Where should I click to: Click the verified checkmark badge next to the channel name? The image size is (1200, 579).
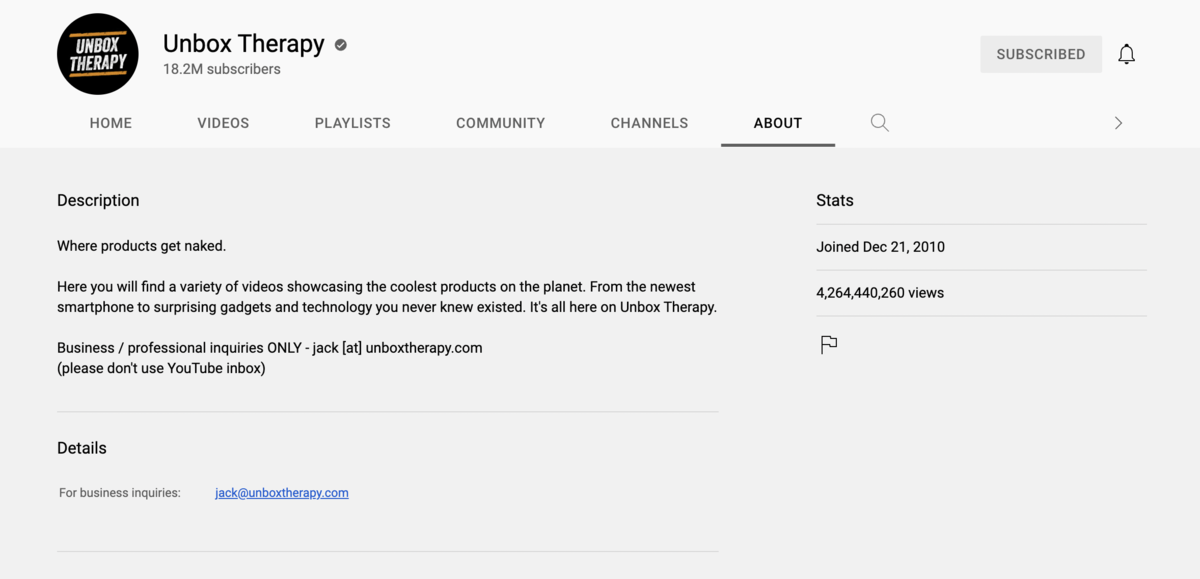pos(341,45)
